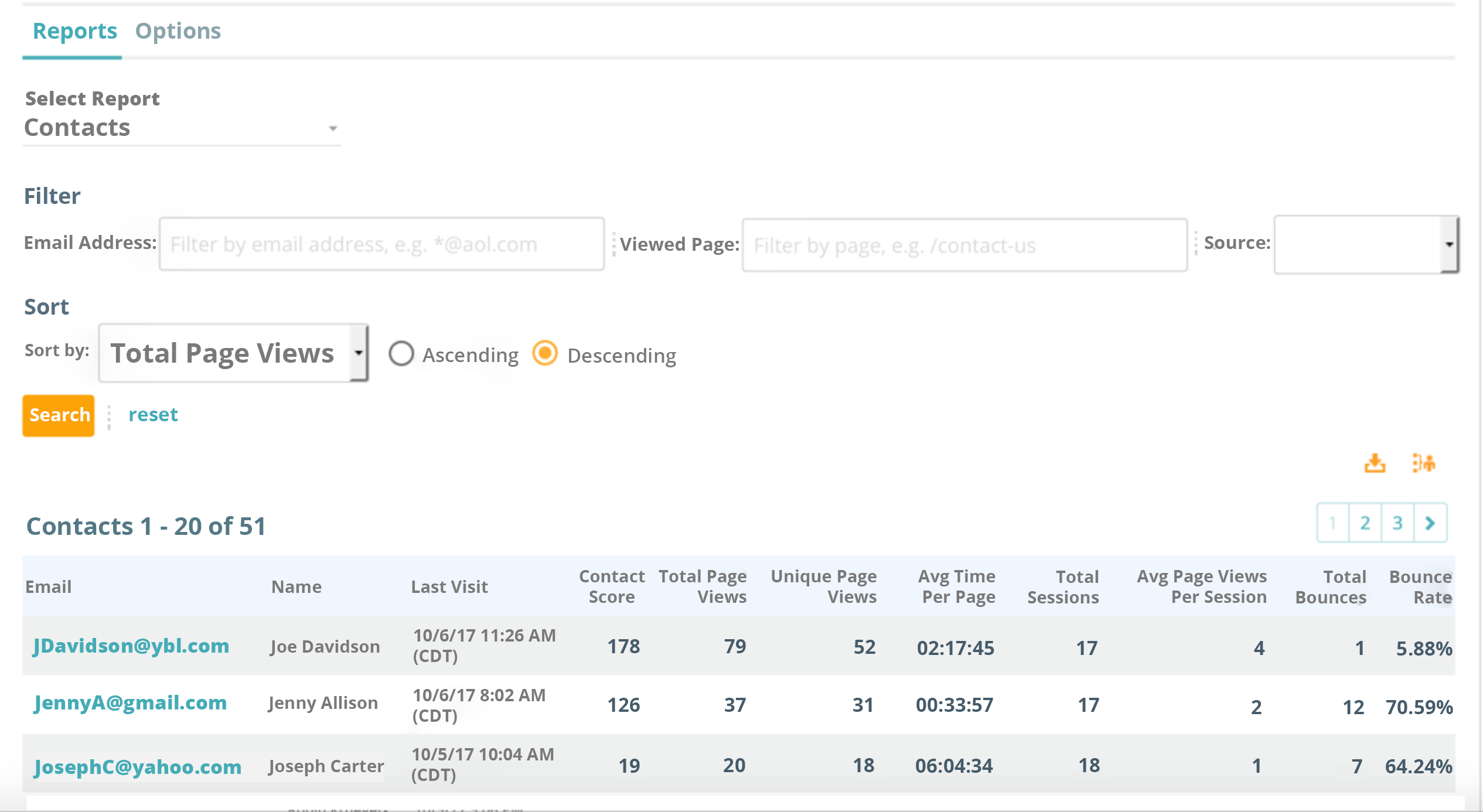Focus the Viewed Page filter field
This screenshot has width=1483, height=812.
[x=964, y=245]
